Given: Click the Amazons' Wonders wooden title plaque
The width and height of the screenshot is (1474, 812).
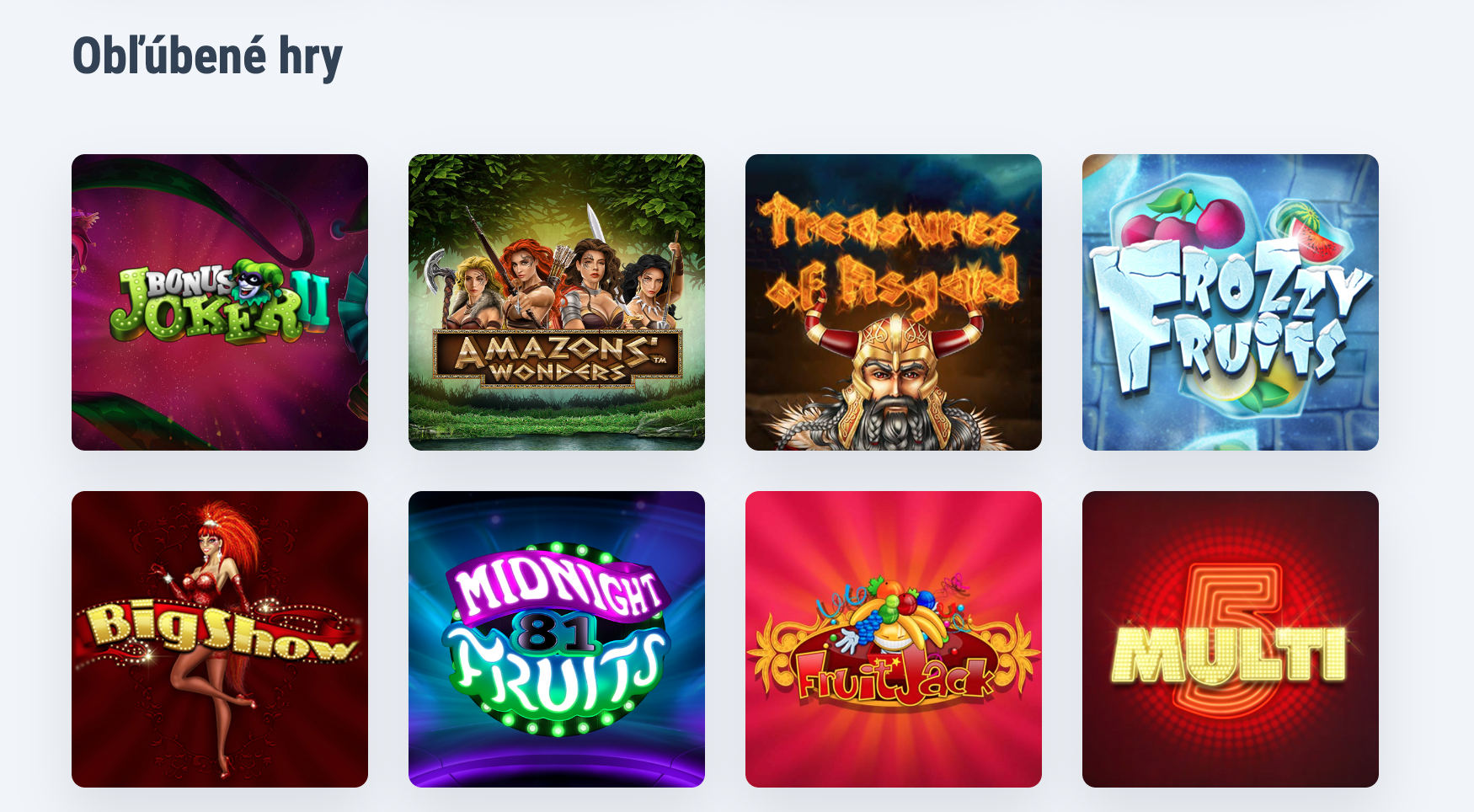Looking at the screenshot, I should [557, 357].
